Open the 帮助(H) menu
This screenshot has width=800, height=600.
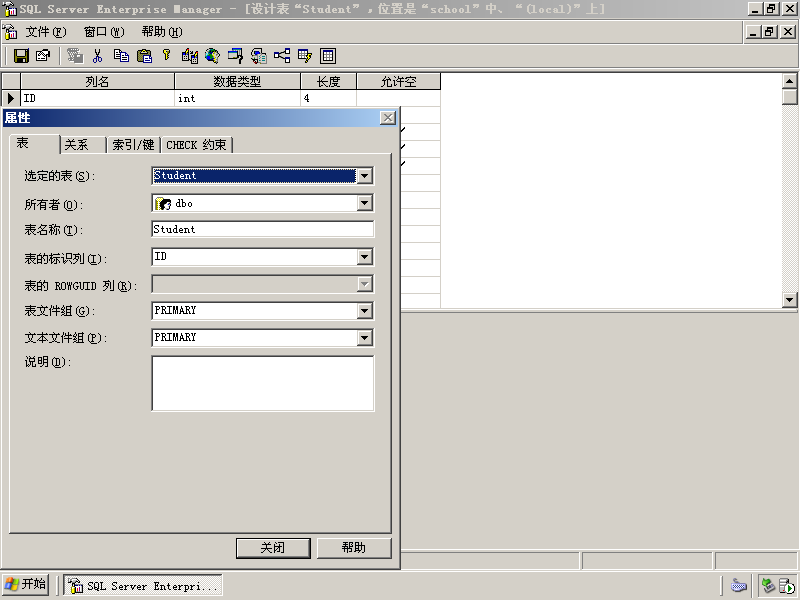pos(162,32)
